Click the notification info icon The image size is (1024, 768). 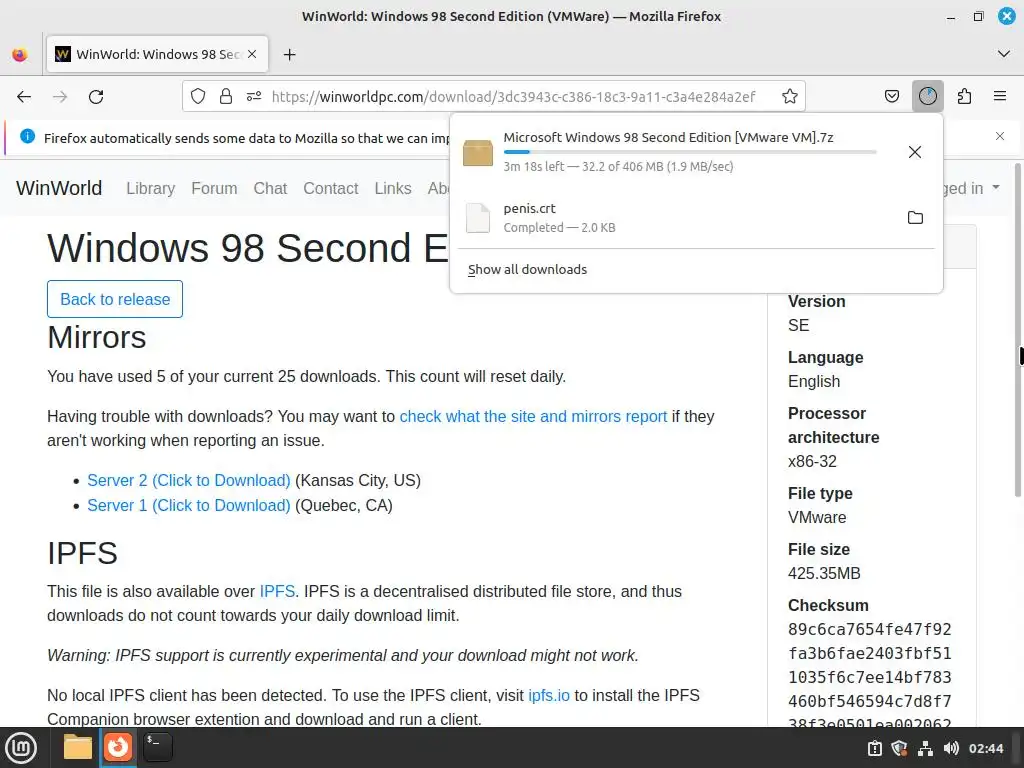27,136
